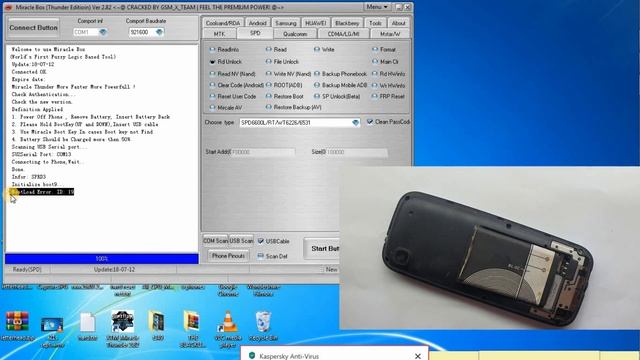The width and height of the screenshot is (640, 360).
Task: Close the Kaspersky Anti-Virus notification
Action: click(418, 356)
